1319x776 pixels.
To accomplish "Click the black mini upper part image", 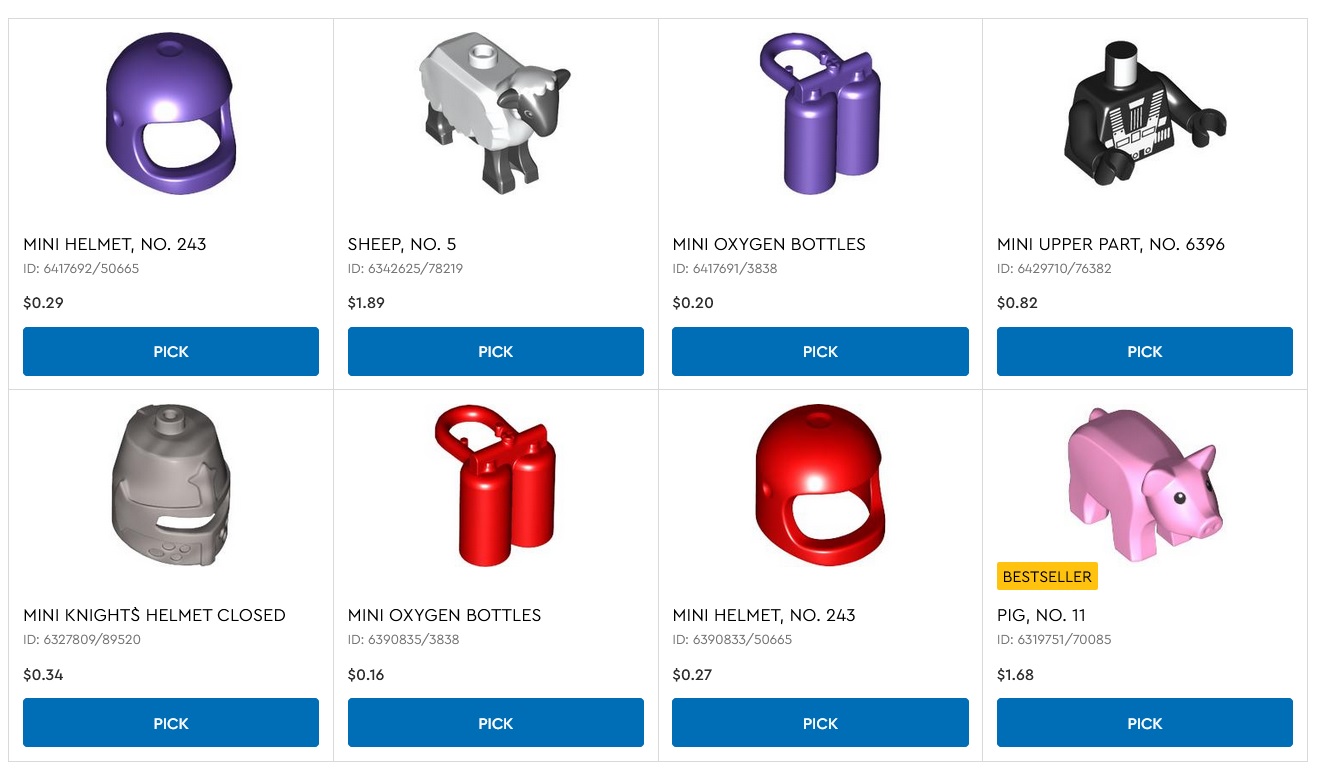I will click(1144, 113).
